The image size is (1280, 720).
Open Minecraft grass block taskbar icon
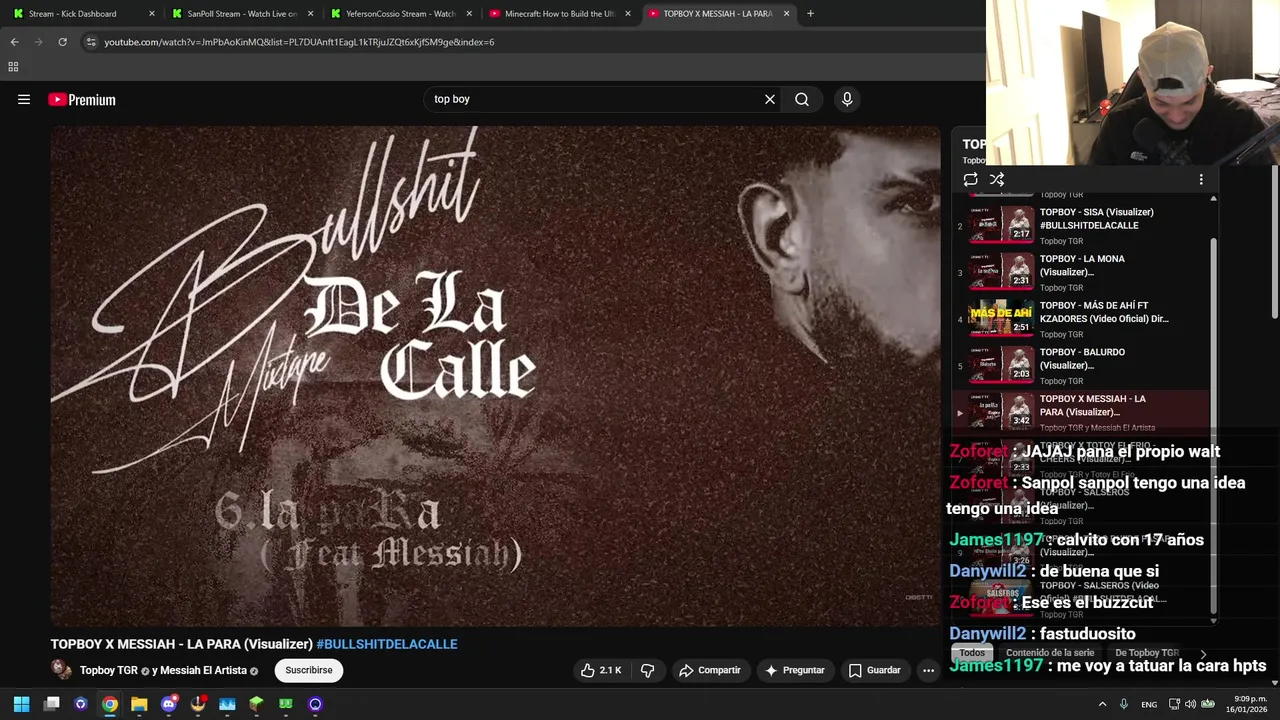256,704
